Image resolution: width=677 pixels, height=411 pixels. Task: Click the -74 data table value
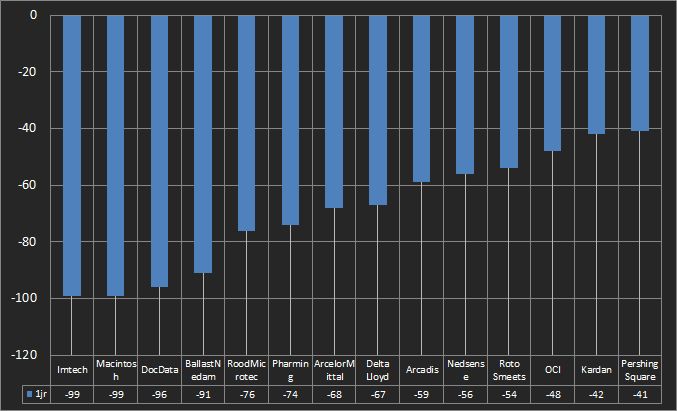[291, 395]
